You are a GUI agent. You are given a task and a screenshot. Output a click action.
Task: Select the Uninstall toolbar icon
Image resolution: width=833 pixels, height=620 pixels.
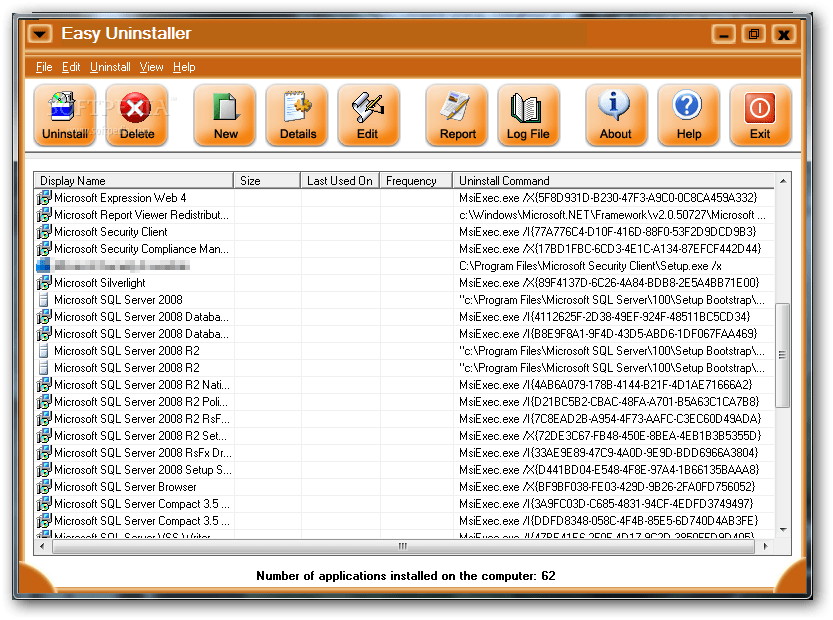coord(64,114)
